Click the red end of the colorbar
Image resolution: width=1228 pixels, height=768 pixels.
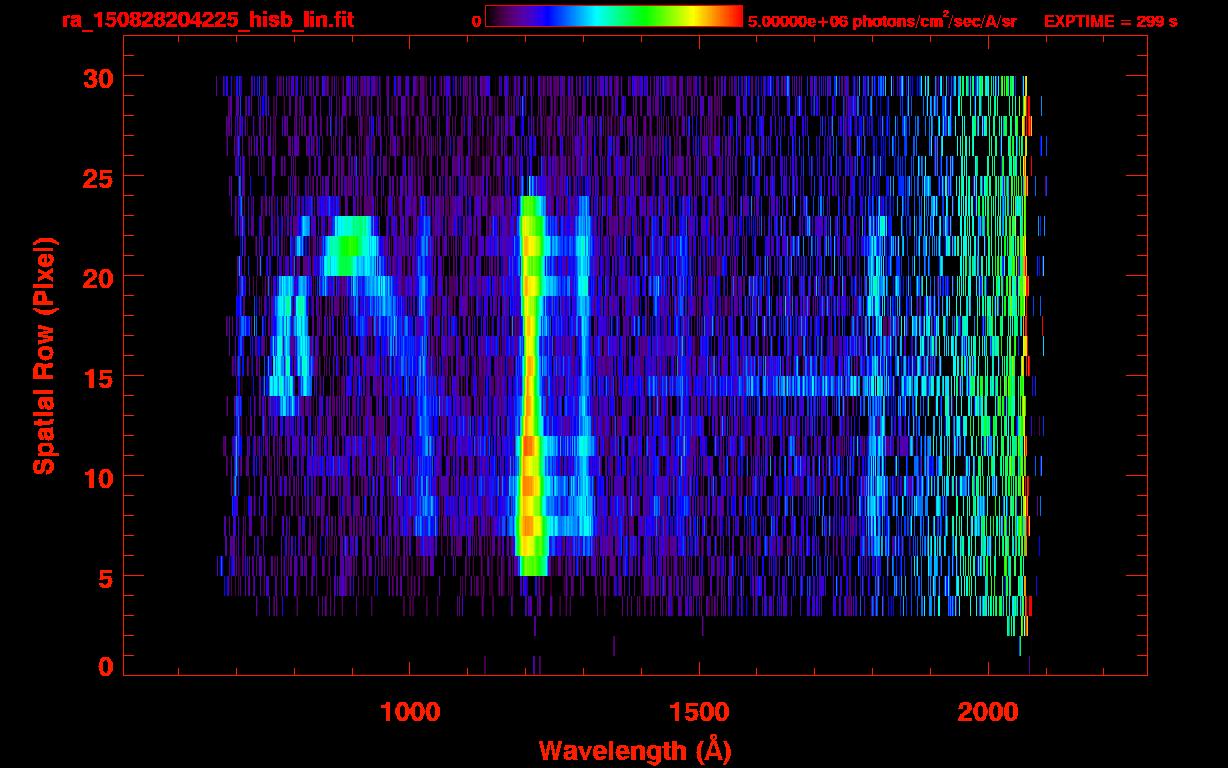tap(732, 17)
